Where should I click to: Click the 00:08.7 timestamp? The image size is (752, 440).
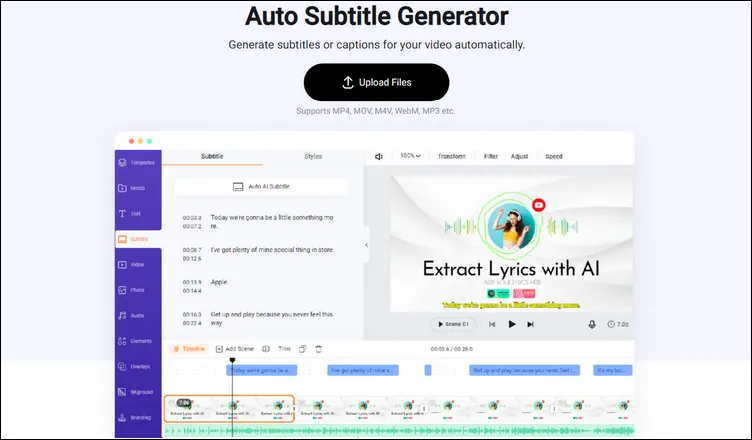(x=192, y=250)
